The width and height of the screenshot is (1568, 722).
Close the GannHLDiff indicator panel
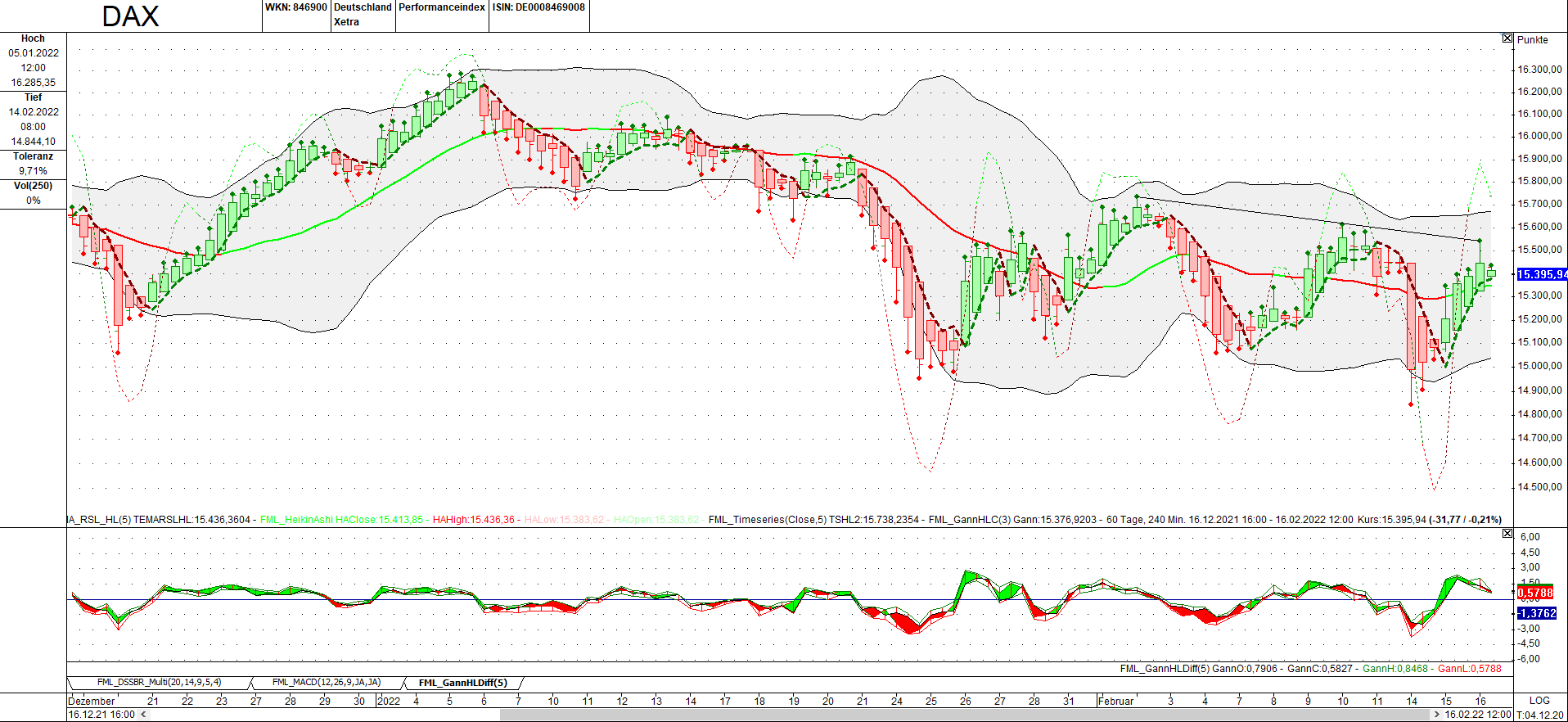coord(1507,534)
